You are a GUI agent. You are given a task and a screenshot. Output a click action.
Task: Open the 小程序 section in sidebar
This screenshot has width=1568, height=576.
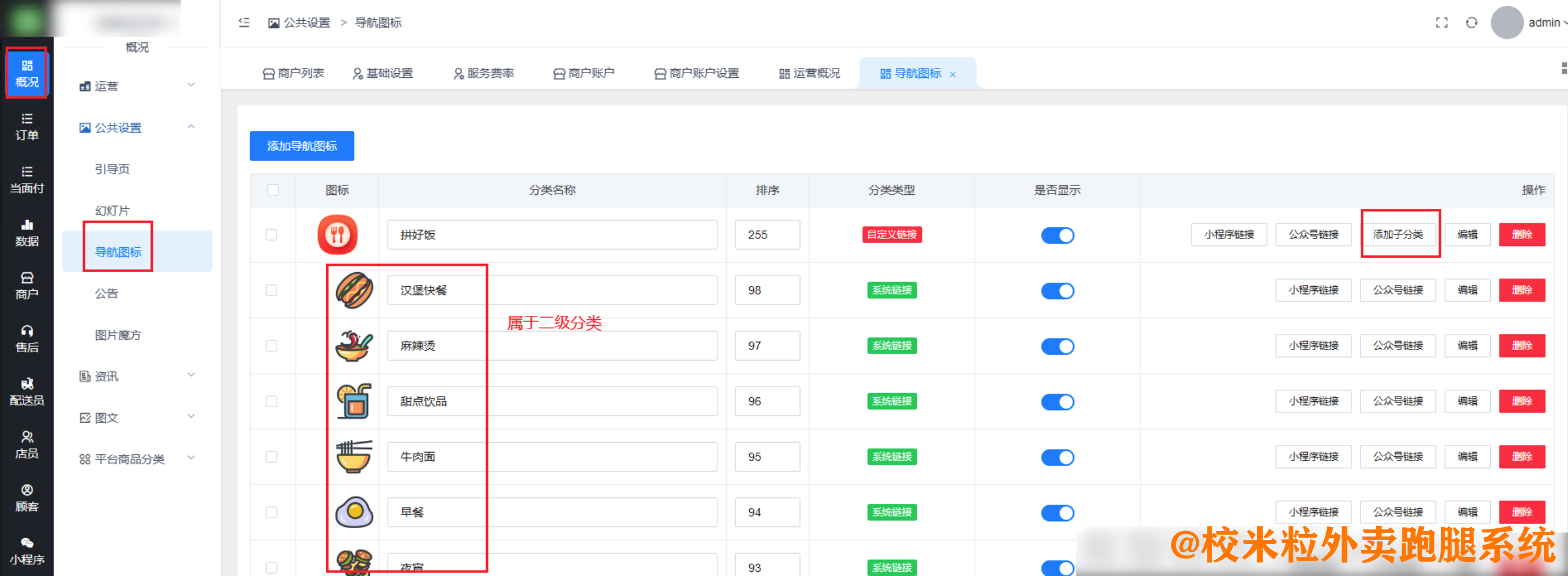pyautogui.click(x=27, y=549)
